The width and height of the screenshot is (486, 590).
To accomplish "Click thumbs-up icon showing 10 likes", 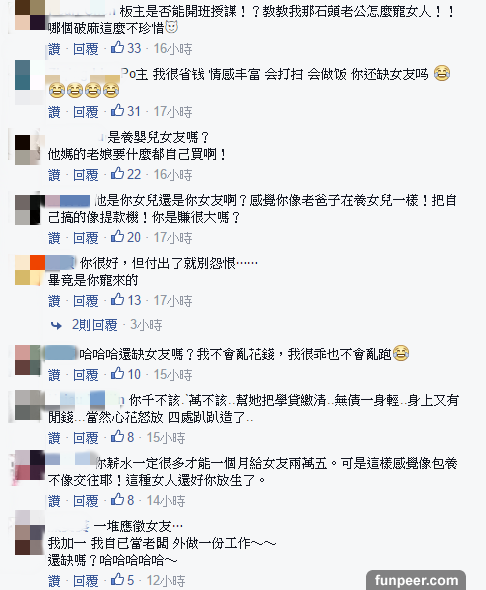I will click(x=117, y=374).
